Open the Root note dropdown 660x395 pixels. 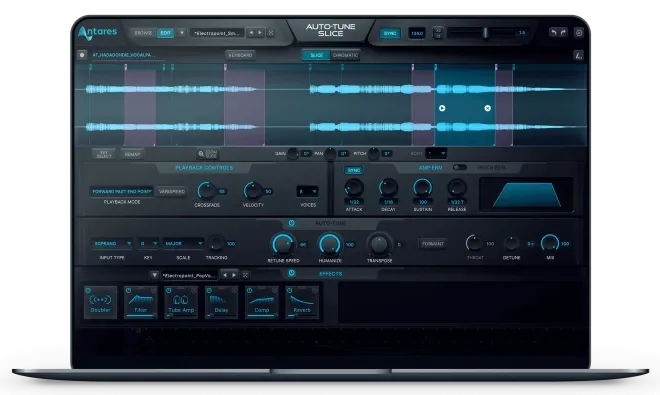point(436,154)
